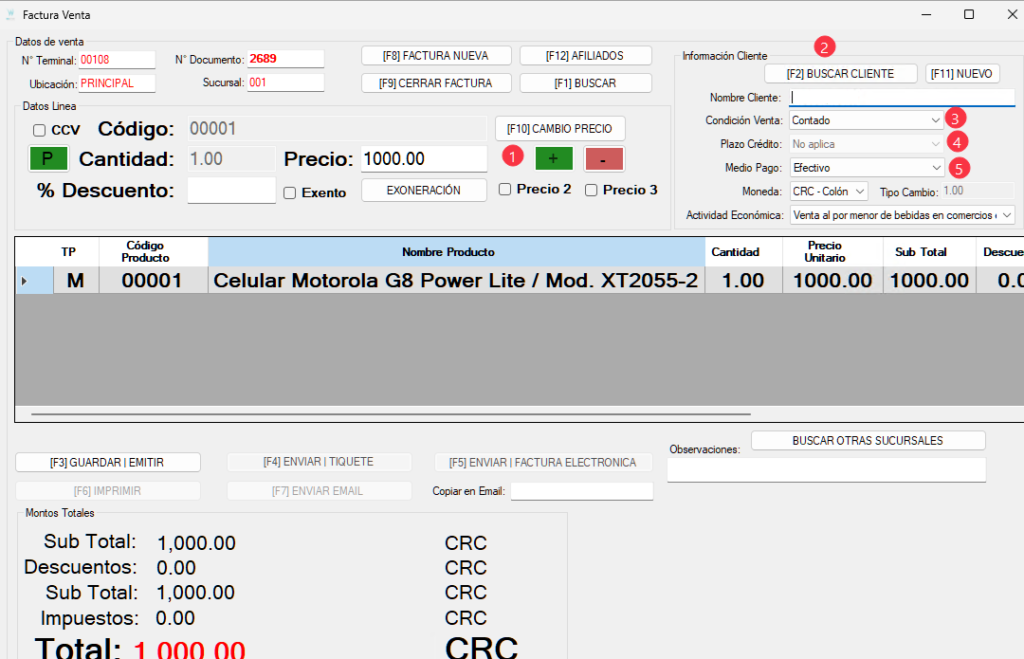
Task: Tick the Exento checkbox
Action: 290,193
